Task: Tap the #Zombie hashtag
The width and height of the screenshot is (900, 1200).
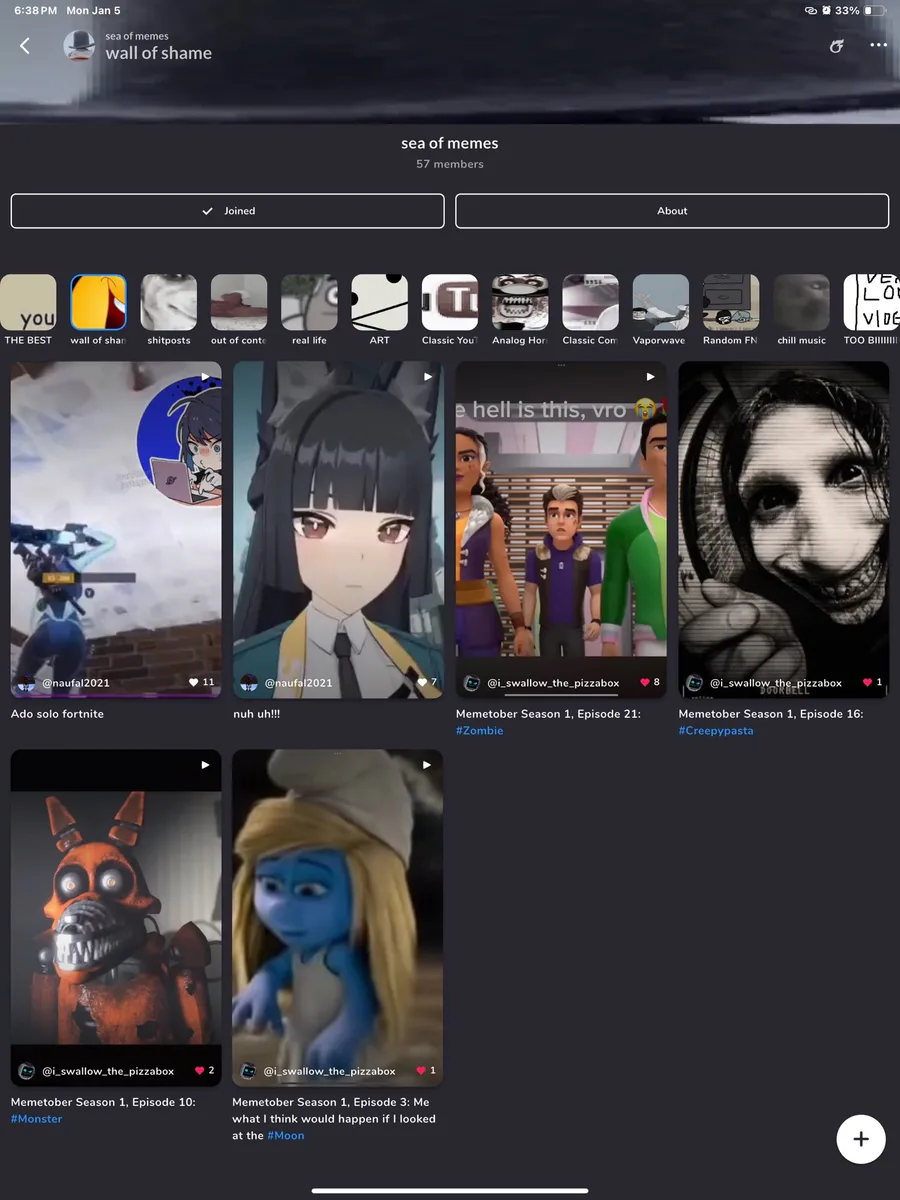Action: pos(480,731)
